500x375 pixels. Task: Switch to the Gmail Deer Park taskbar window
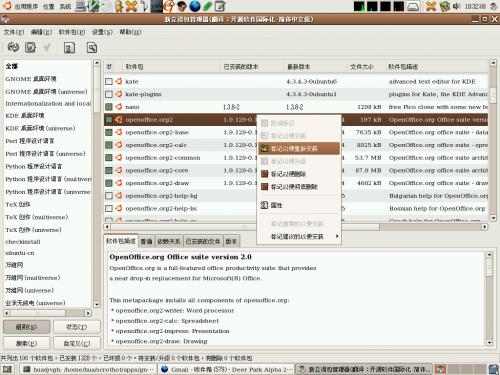coord(227,369)
